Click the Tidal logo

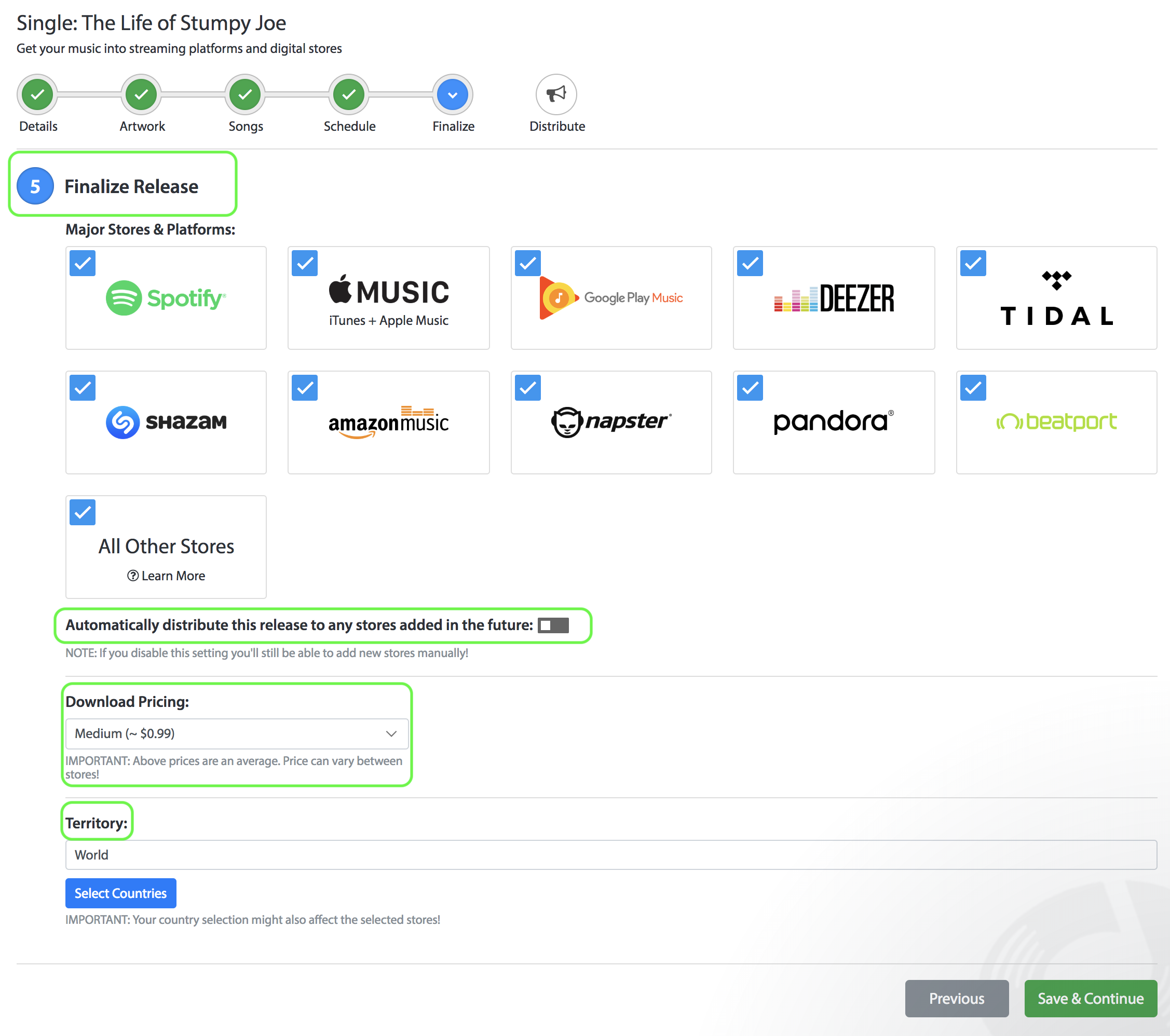(x=1056, y=298)
